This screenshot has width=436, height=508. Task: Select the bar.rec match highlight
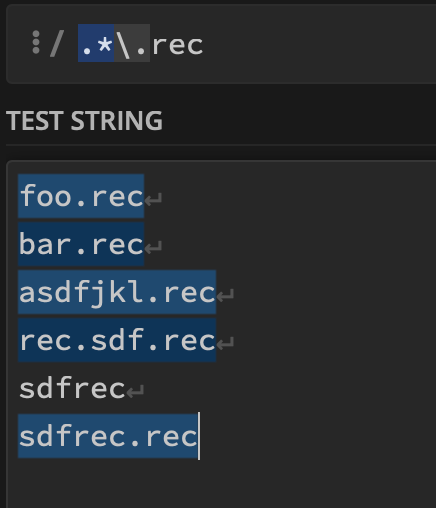click(x=81, y=244)
